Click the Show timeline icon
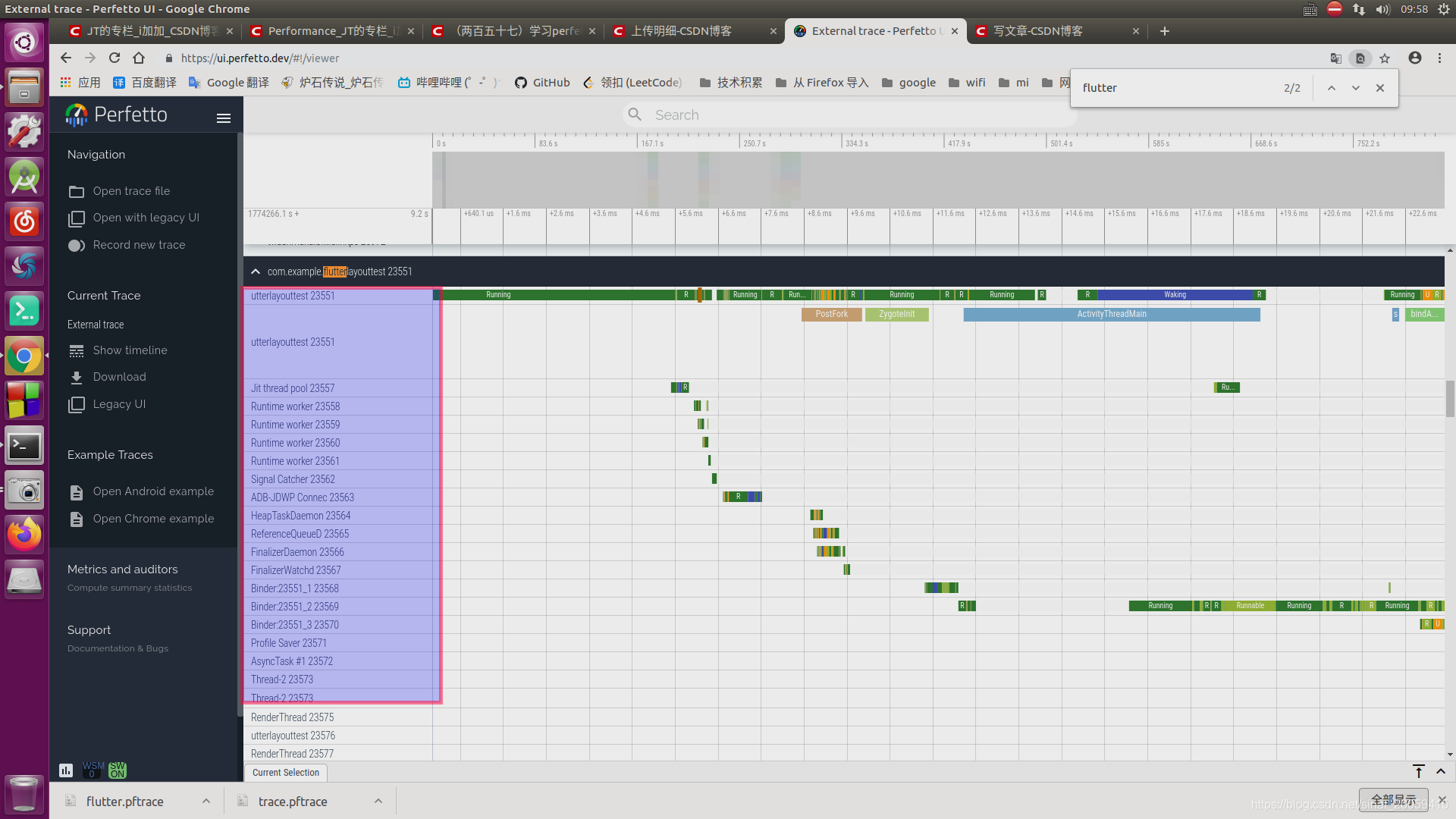Viewport: 1456px width, 819px height. [76, 351]
